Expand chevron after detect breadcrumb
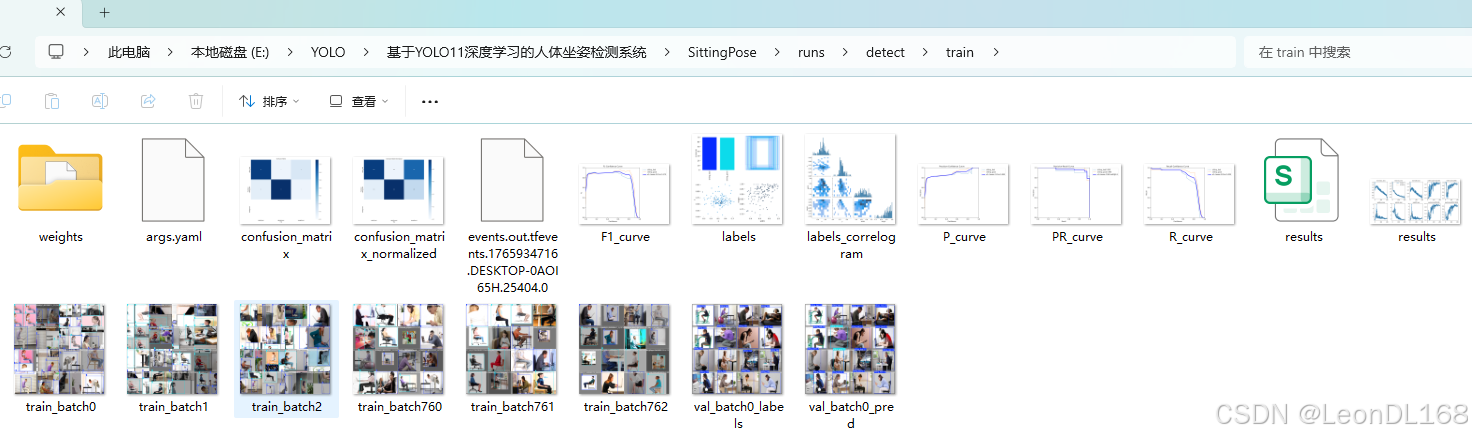The image size is (1472, 440). coord(926,52)
